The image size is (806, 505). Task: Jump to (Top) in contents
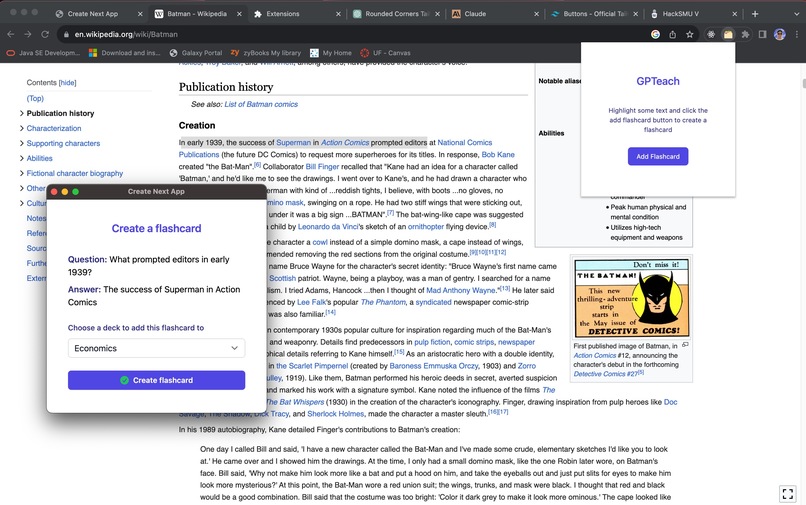tap(35, 98)
